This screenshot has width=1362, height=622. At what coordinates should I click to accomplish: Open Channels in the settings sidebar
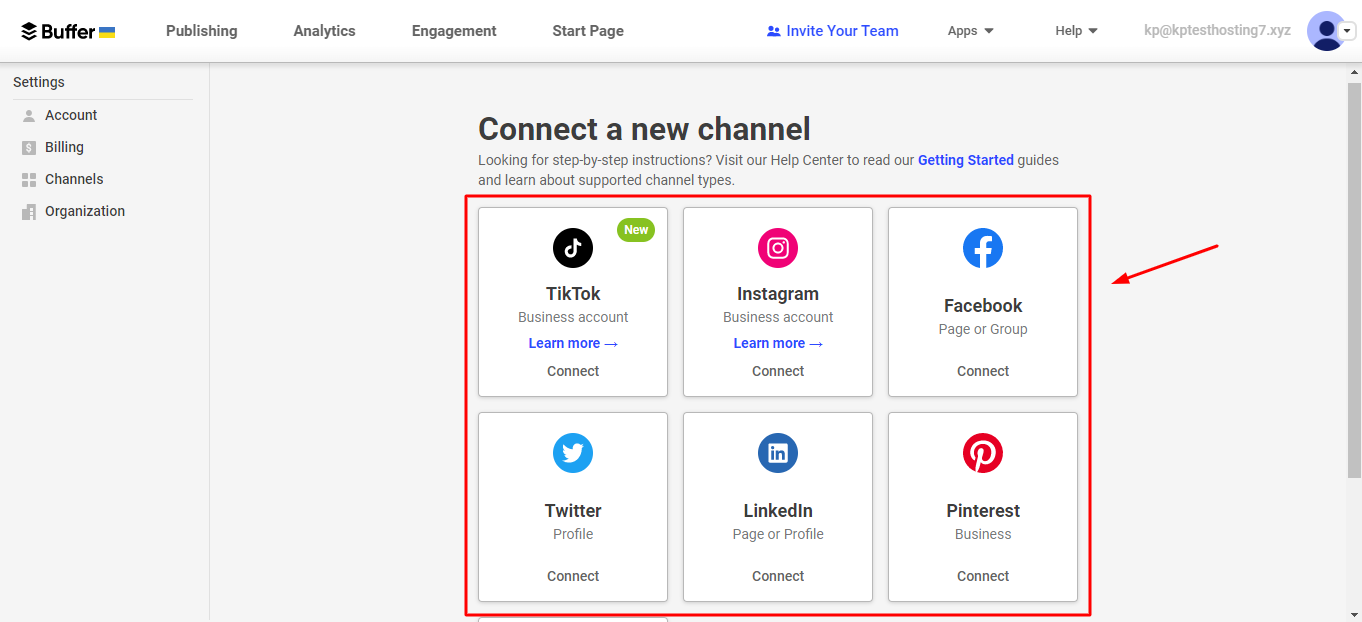tap(74, 179)
